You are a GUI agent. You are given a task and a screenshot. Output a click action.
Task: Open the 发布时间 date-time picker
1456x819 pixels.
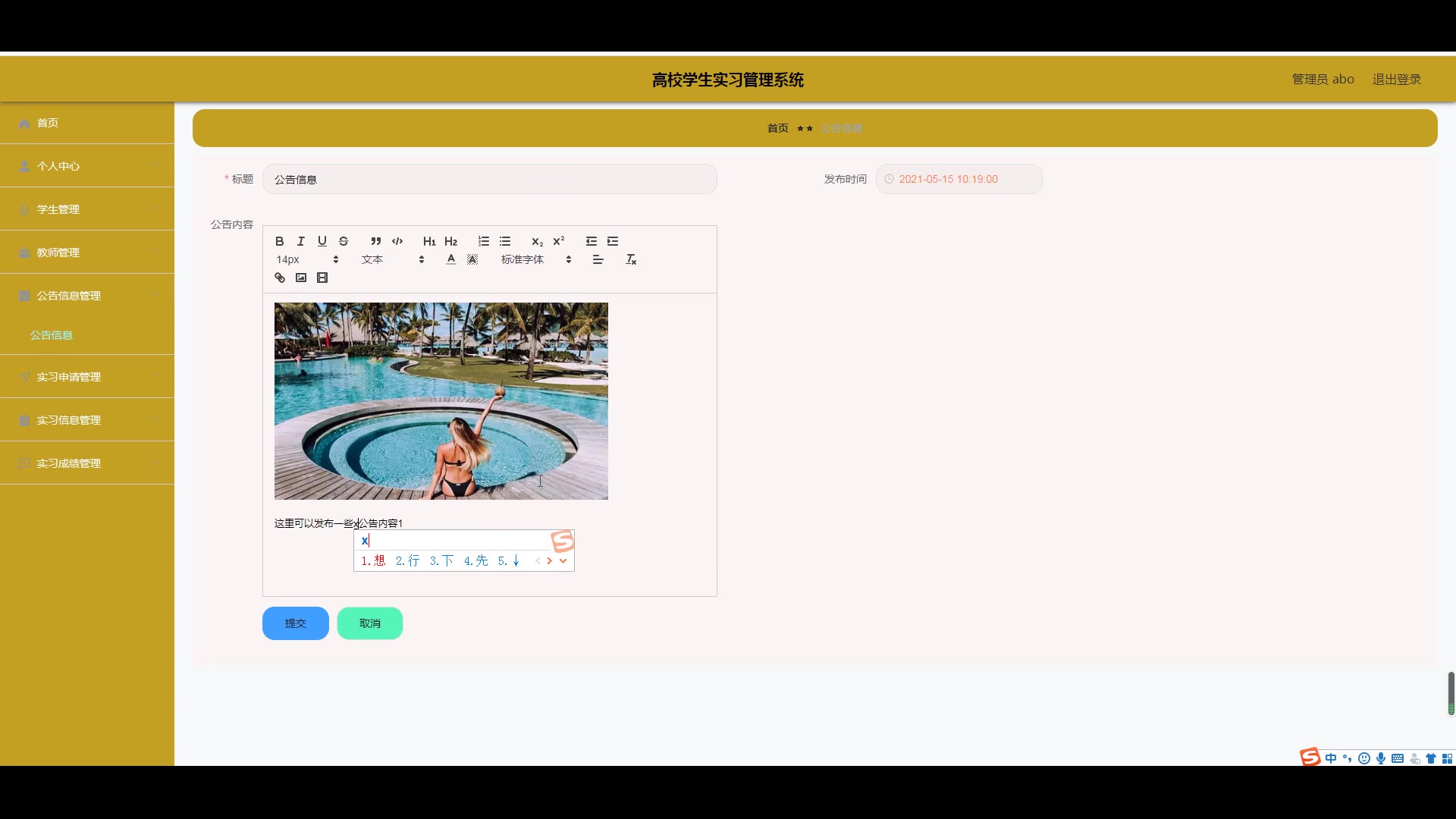(959, 179)
